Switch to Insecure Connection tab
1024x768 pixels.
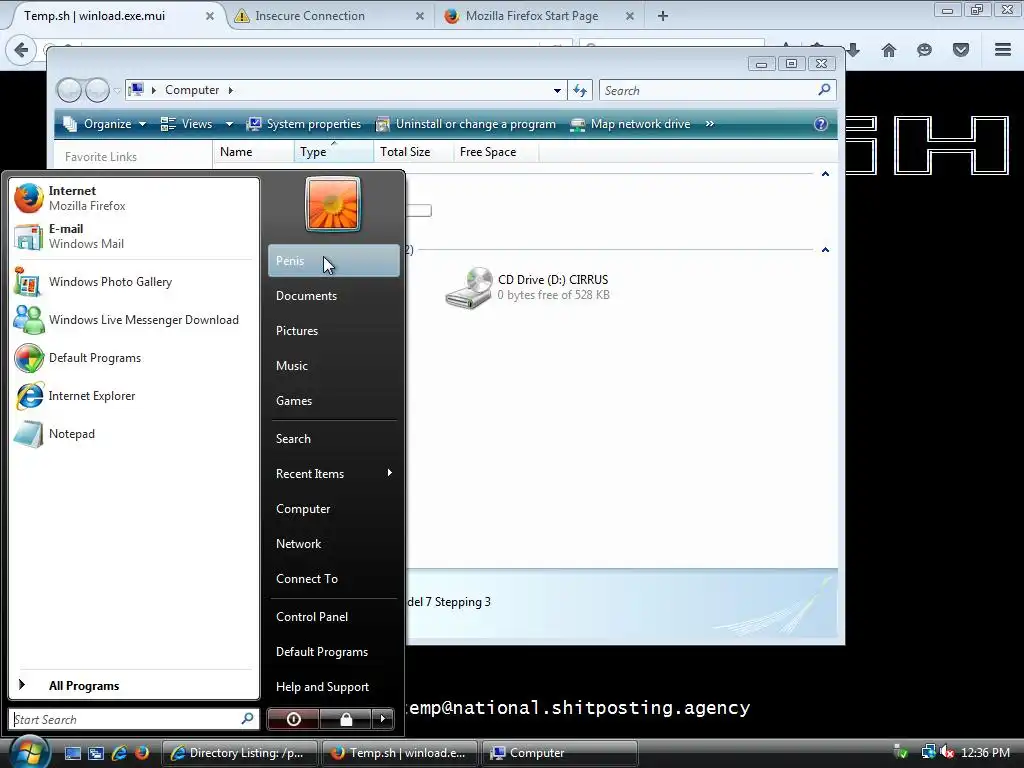pyautogui.click(x=330, y=16)
